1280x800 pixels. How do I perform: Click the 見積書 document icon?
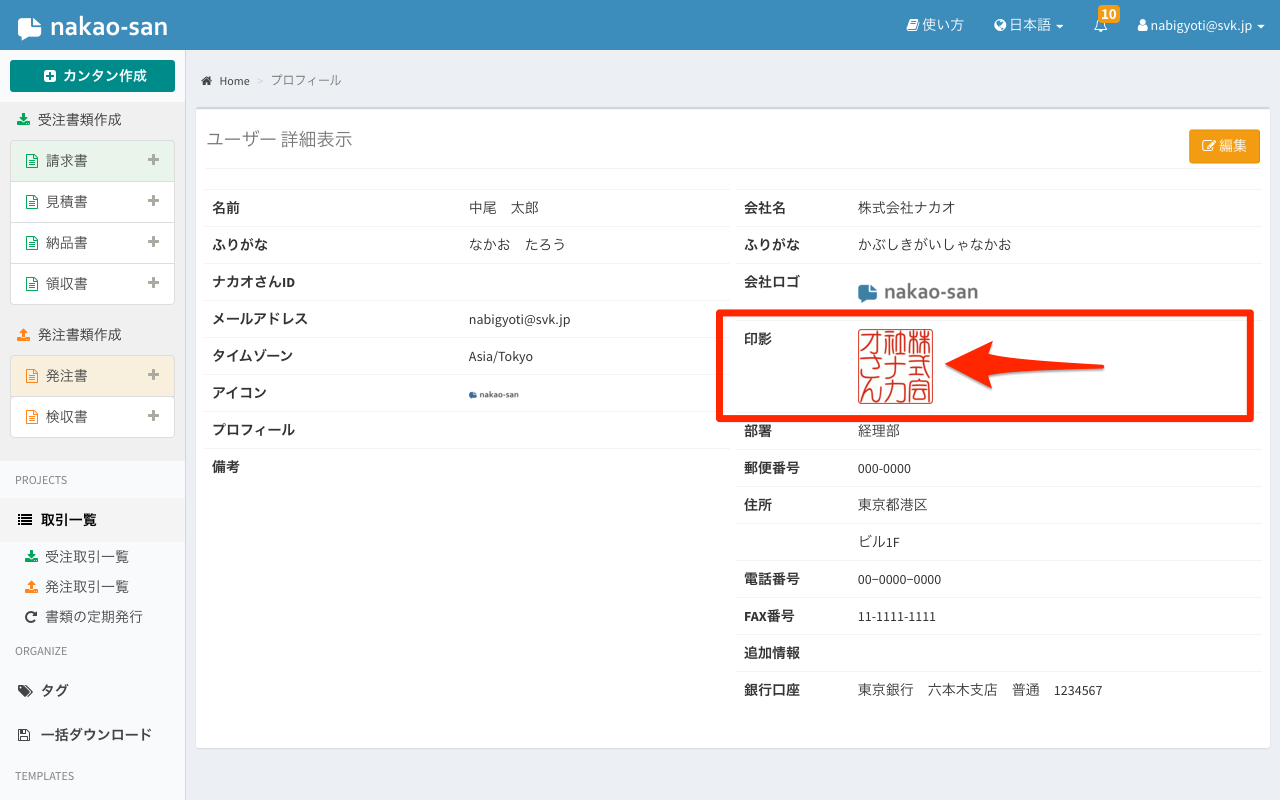click(x=32, y=202)
